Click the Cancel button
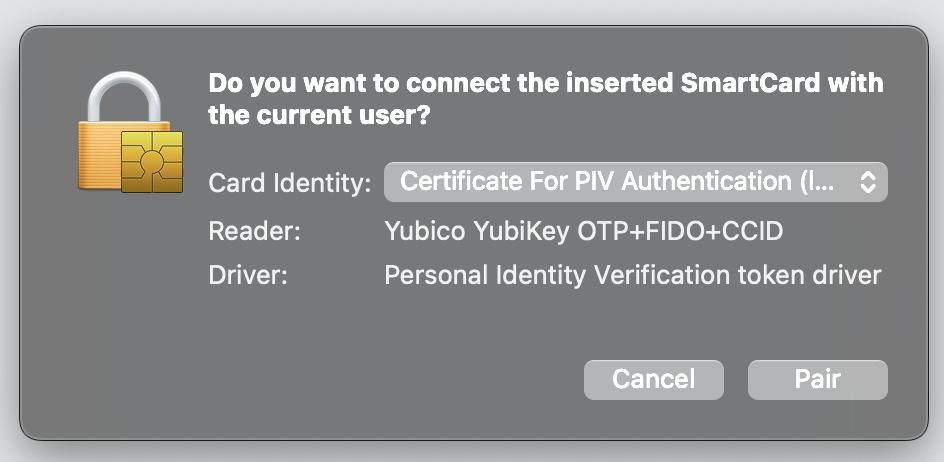944x462 pixels. click(654, 379)
